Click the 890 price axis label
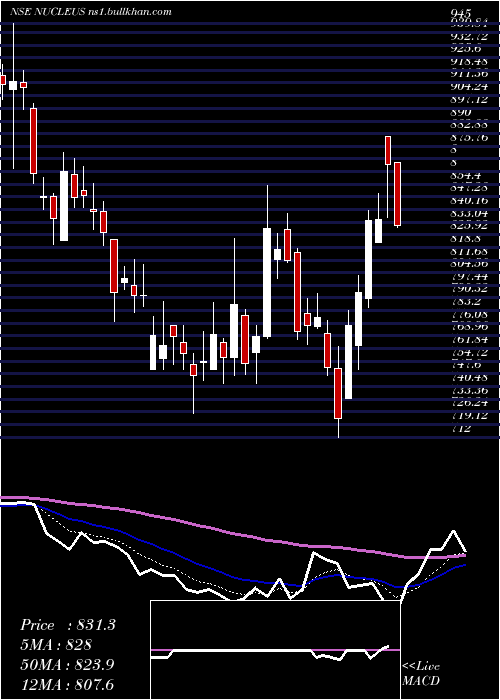The width and height of the screenshot is (500, 700). 462,112
